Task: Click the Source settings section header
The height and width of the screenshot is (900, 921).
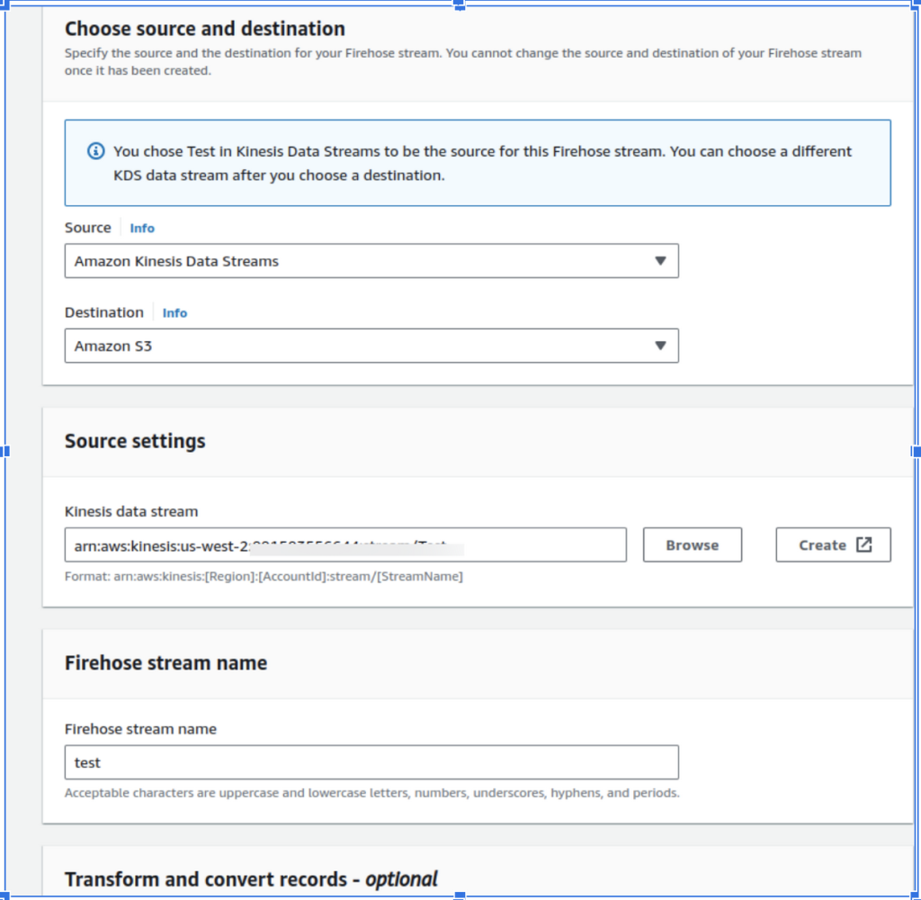Action: tap(134, 441)
